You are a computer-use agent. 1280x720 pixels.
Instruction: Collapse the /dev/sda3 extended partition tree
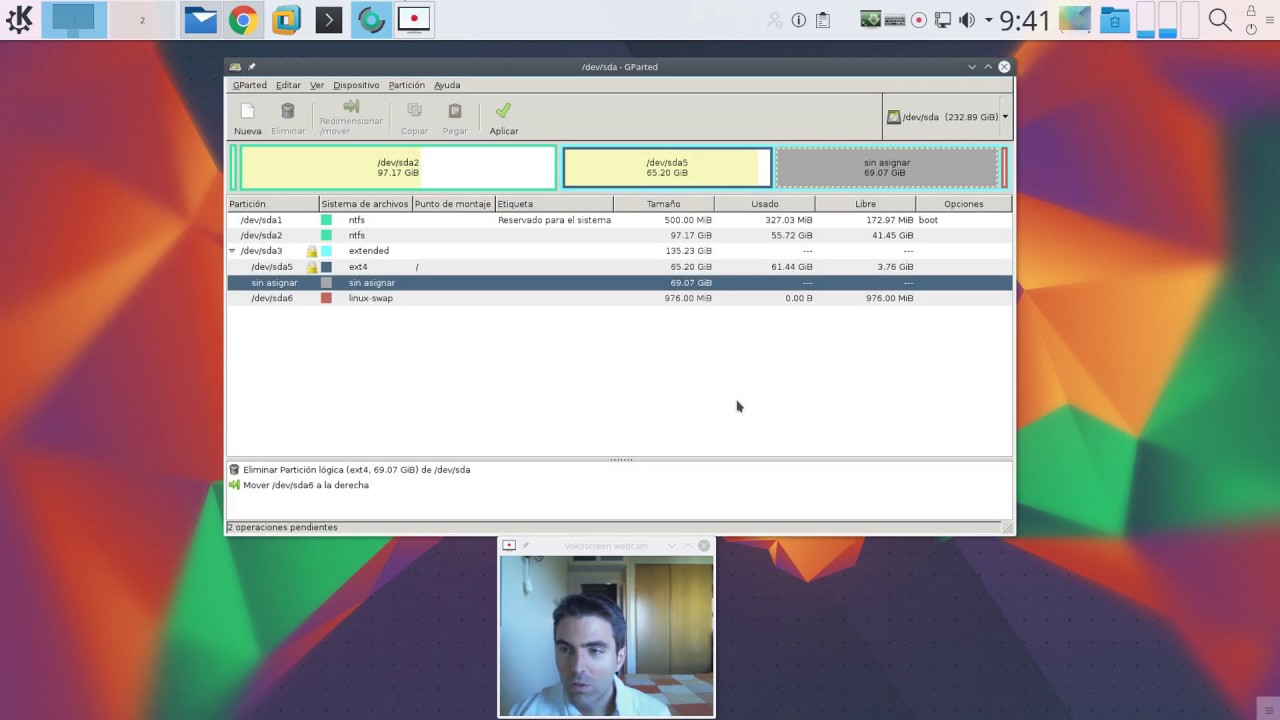coord(232,251)
